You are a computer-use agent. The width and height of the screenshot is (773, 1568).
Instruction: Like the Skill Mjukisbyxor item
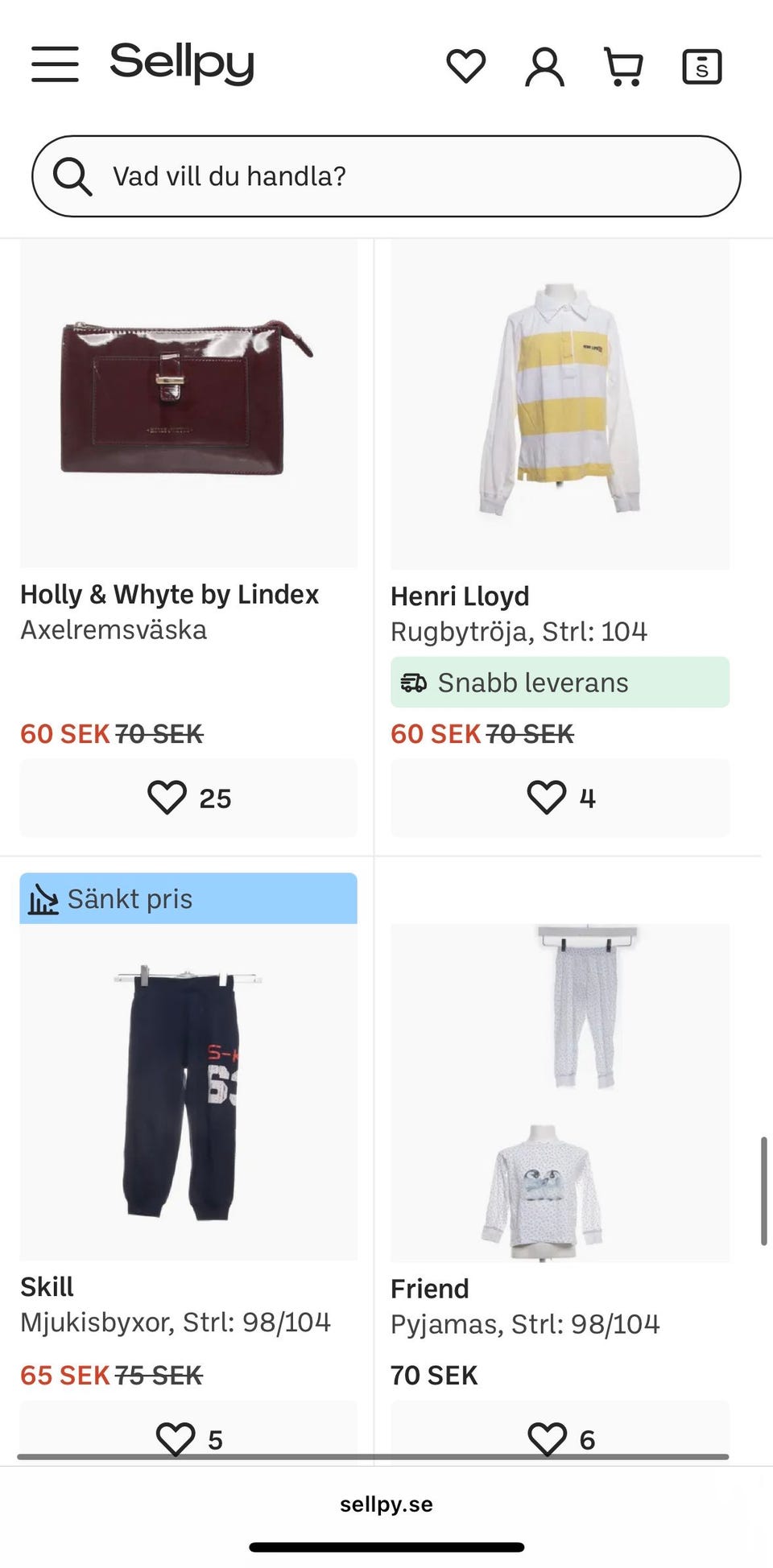pos(188,1438)
